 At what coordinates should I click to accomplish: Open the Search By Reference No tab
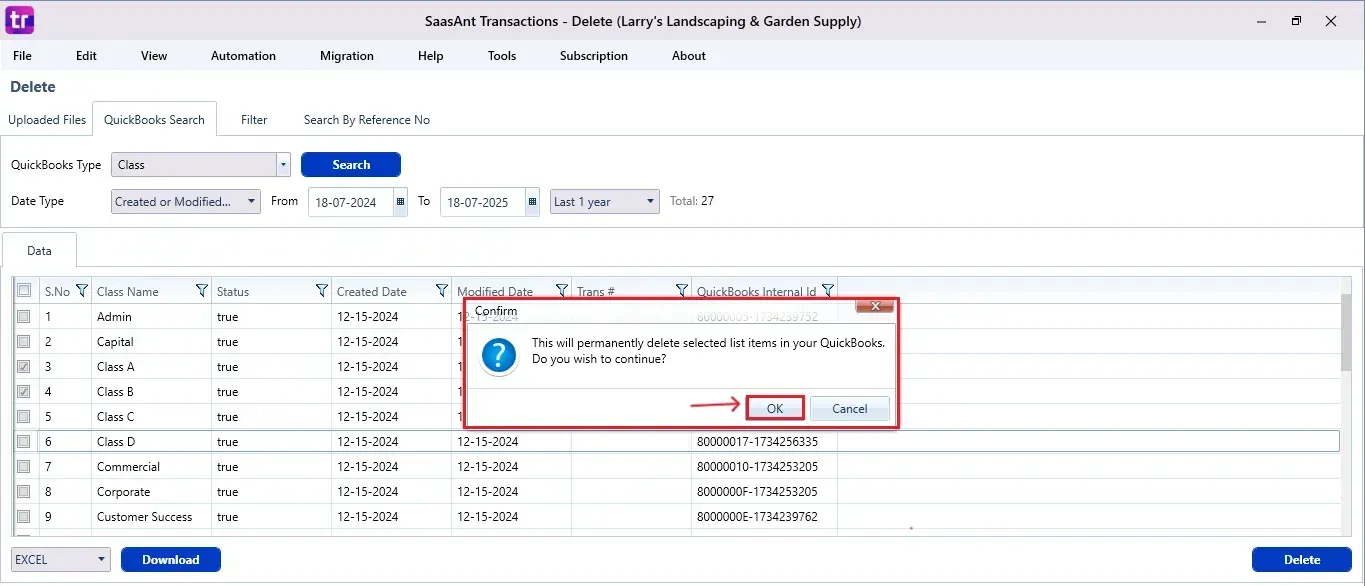coord(367,120)
